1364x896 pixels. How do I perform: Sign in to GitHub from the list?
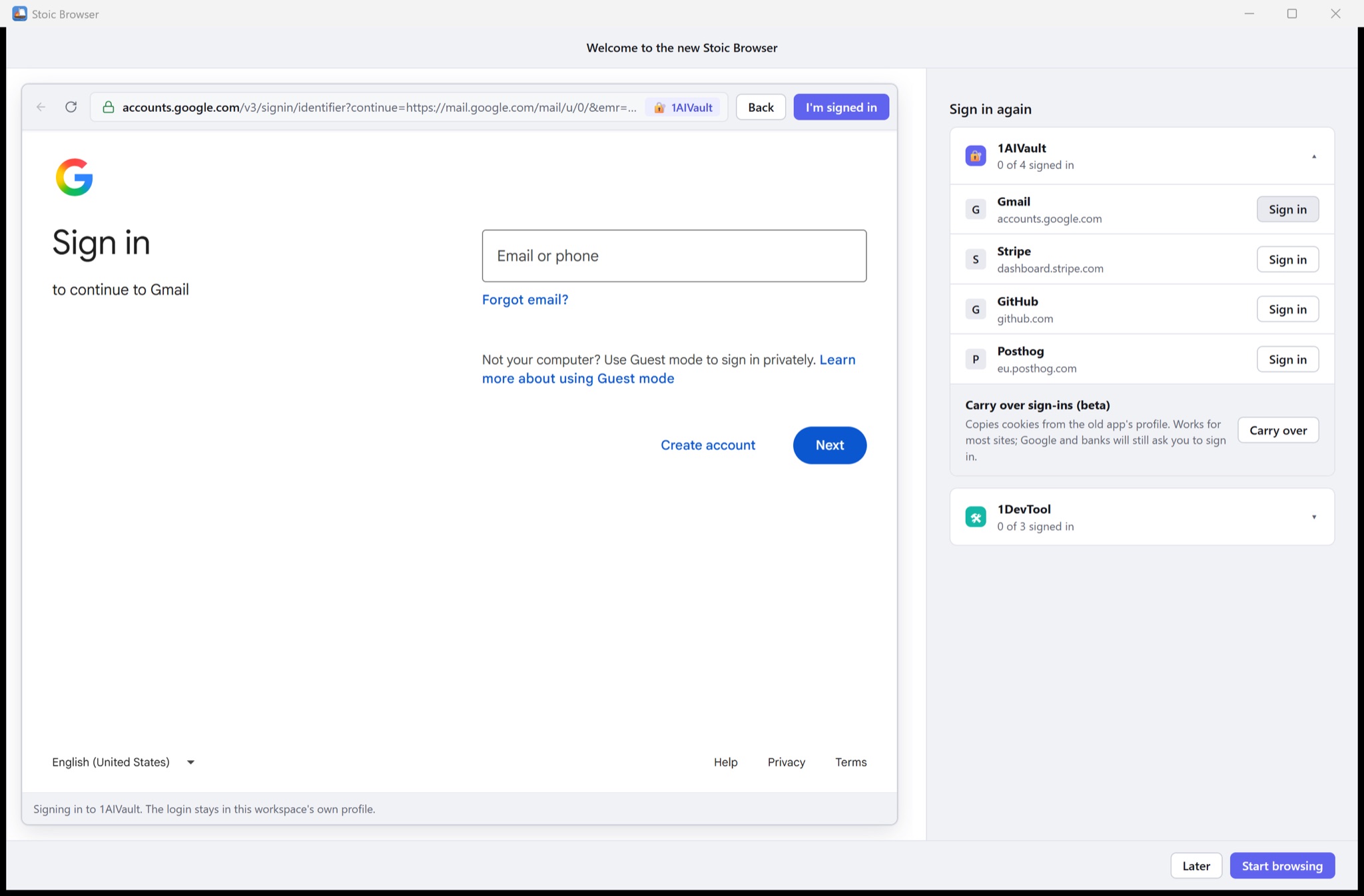click(x=1287, y=310)
